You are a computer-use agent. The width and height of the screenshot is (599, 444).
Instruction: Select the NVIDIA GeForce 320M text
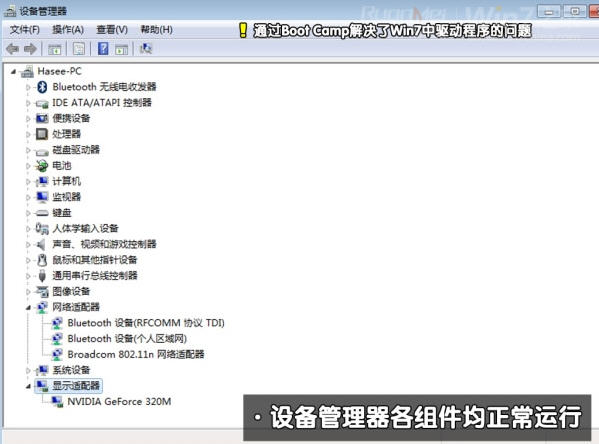coord(119,402)
